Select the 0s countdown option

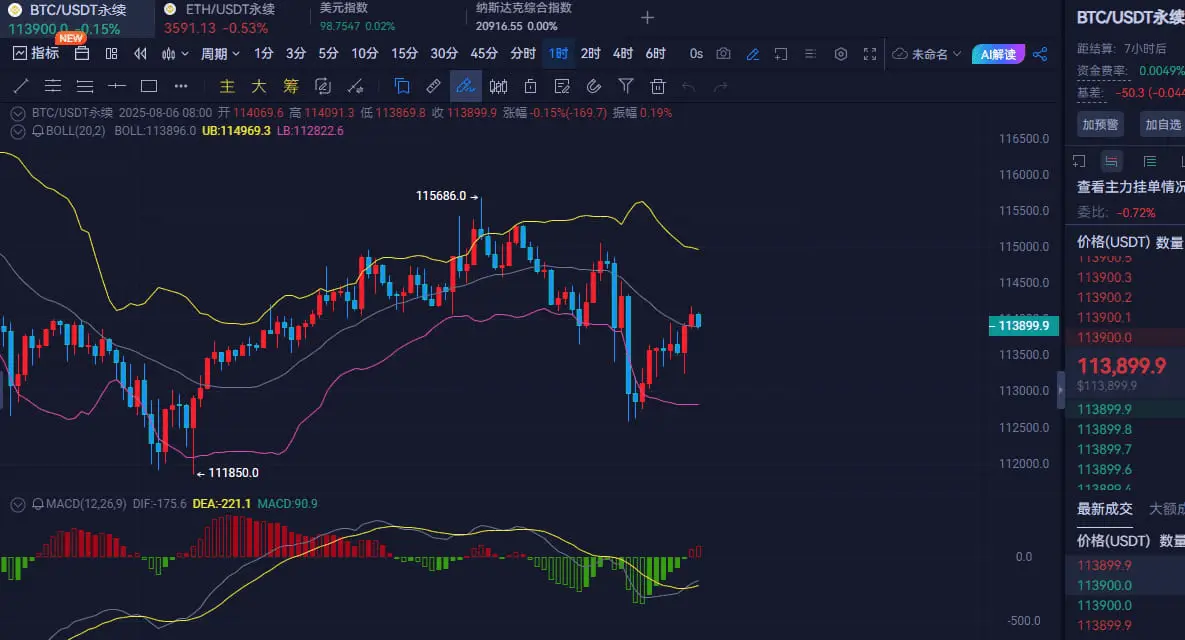(696, 54)
